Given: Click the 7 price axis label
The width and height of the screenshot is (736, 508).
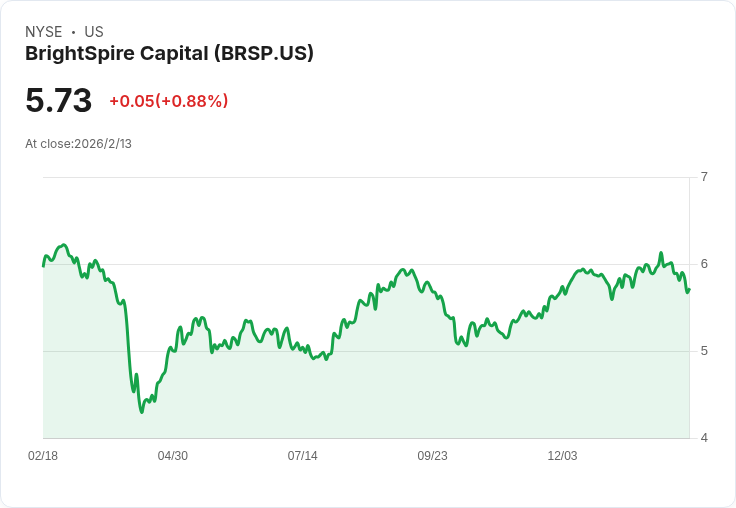Looking at the screenshot, I should pyautogui.click(x=704, y=177).
